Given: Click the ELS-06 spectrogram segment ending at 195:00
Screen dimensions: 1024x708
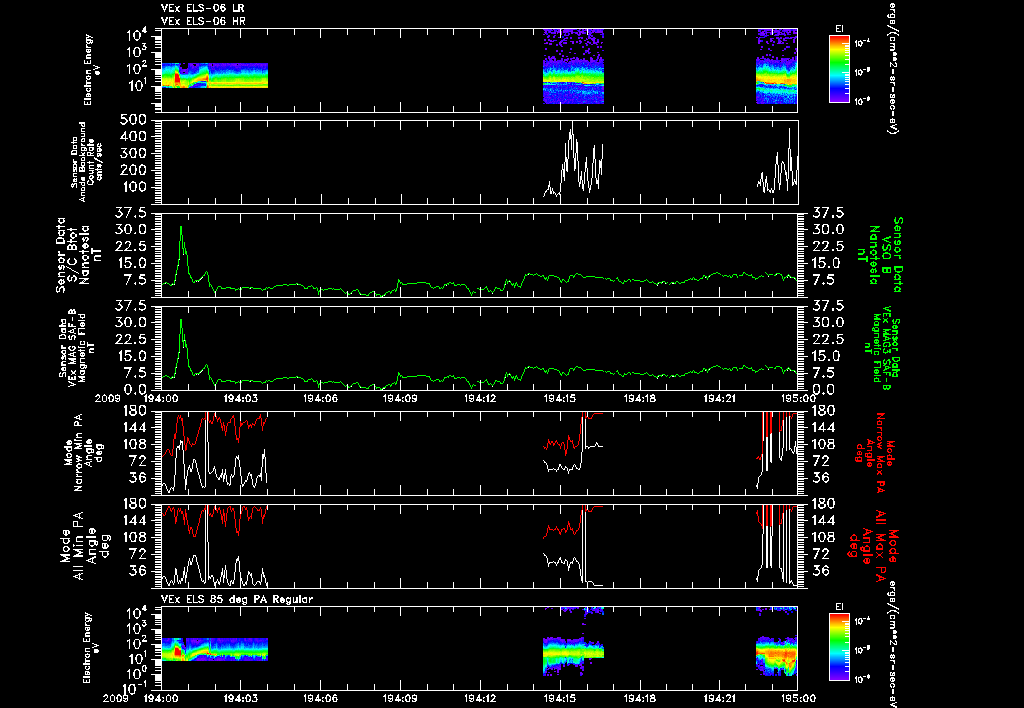Looking at the screenshot, I should (776, 66).
